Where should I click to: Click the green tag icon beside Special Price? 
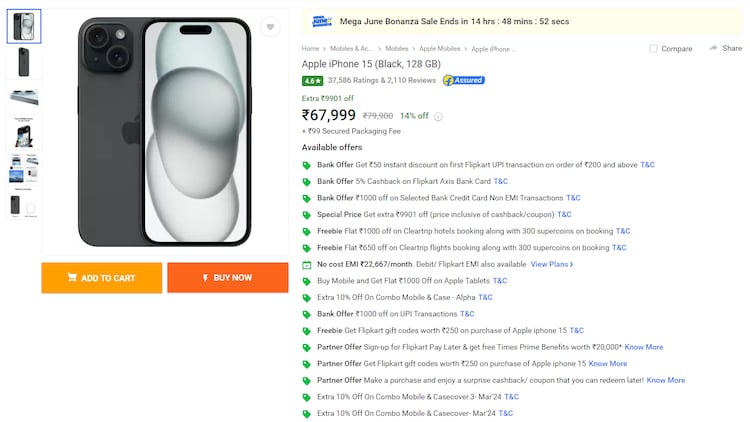(x=307, y=214)
